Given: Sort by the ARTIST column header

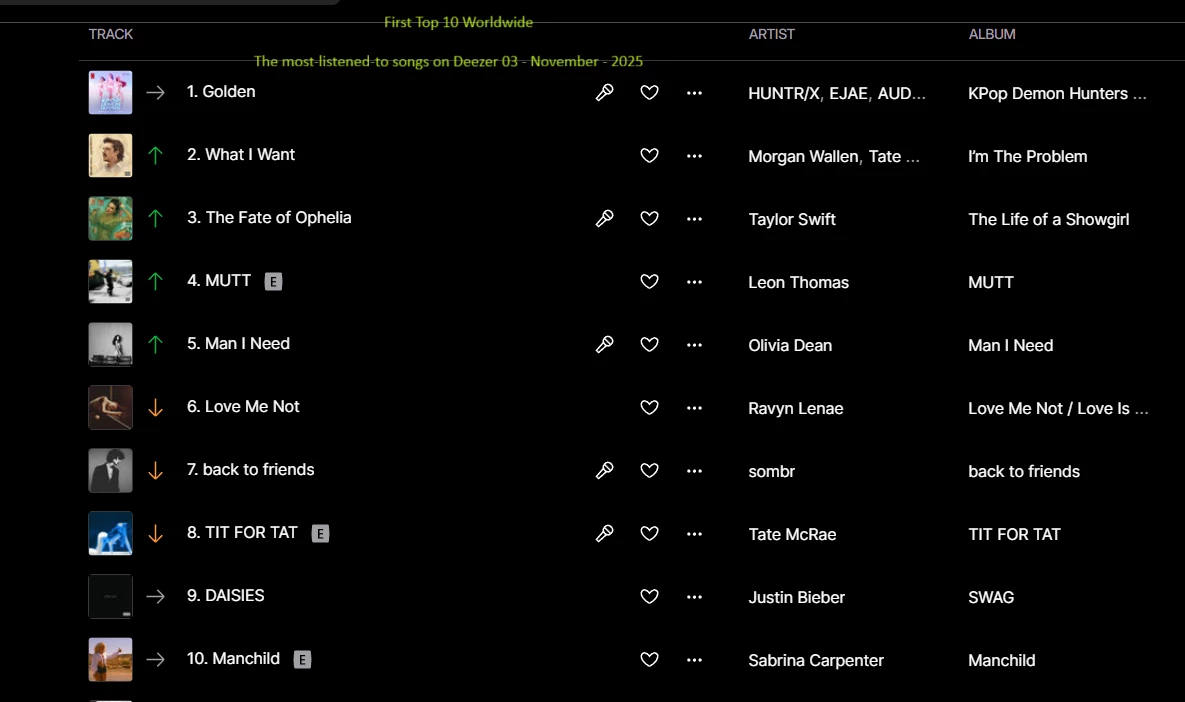Looking at the screenshot, I should 771,34.
